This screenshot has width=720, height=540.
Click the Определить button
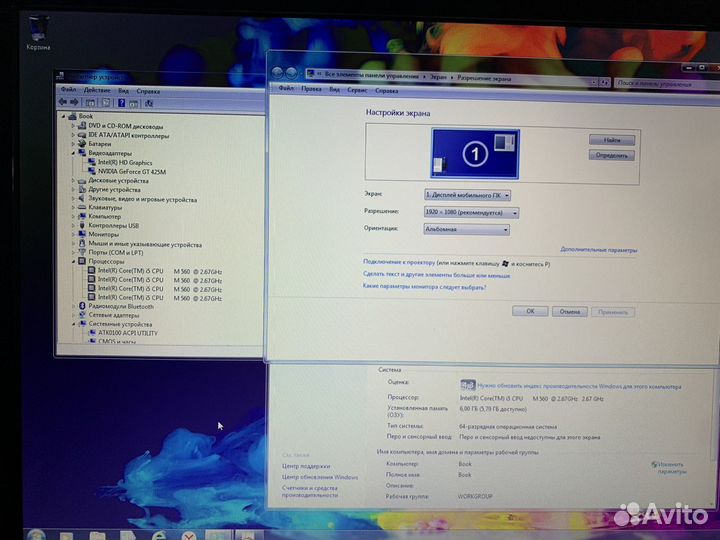tap(612, 155)
